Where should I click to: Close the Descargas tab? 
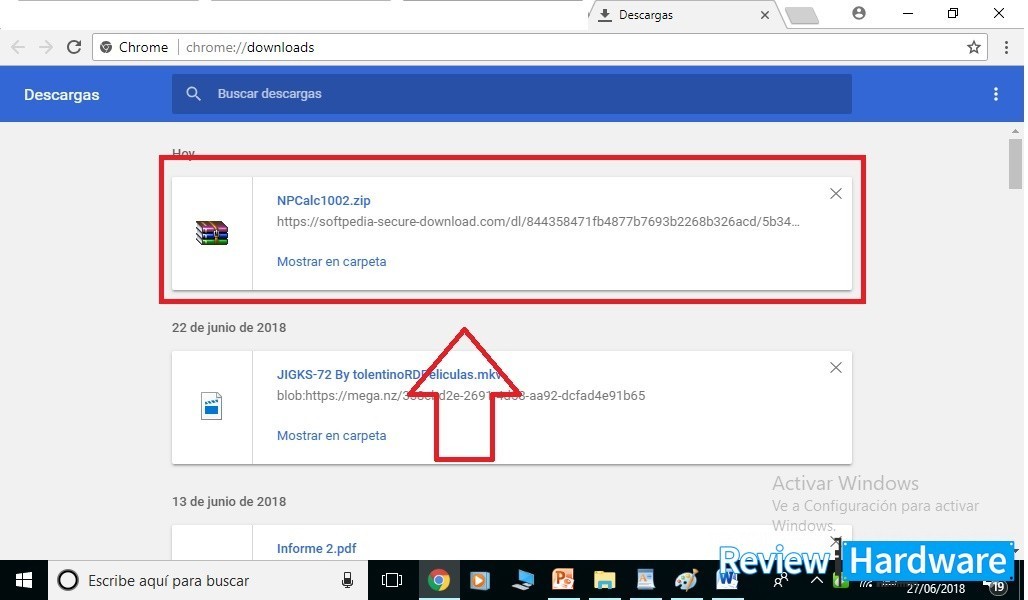click(x=764, y=15)
